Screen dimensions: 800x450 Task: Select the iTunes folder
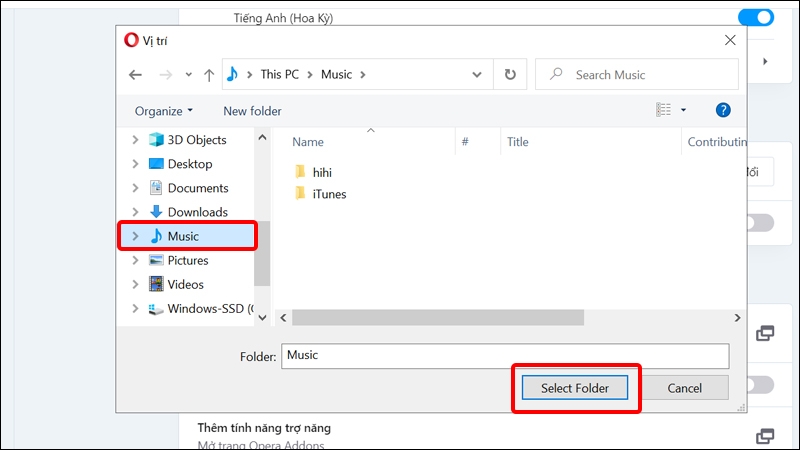pos(328,194)
